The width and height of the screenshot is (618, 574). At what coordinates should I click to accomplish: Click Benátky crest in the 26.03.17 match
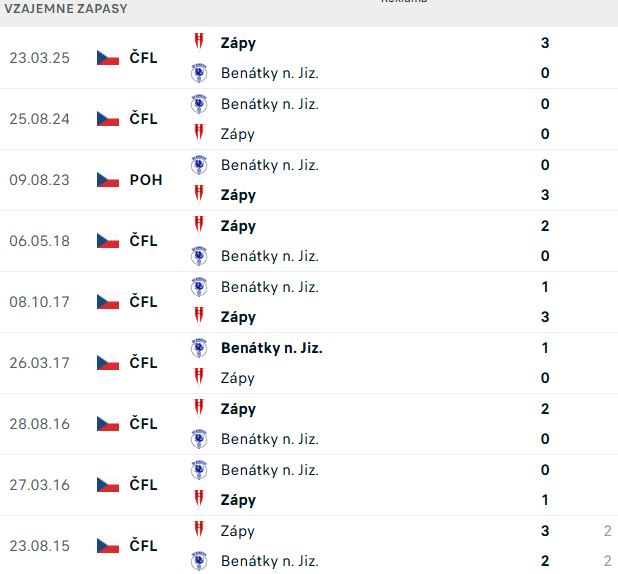(199, 348)
